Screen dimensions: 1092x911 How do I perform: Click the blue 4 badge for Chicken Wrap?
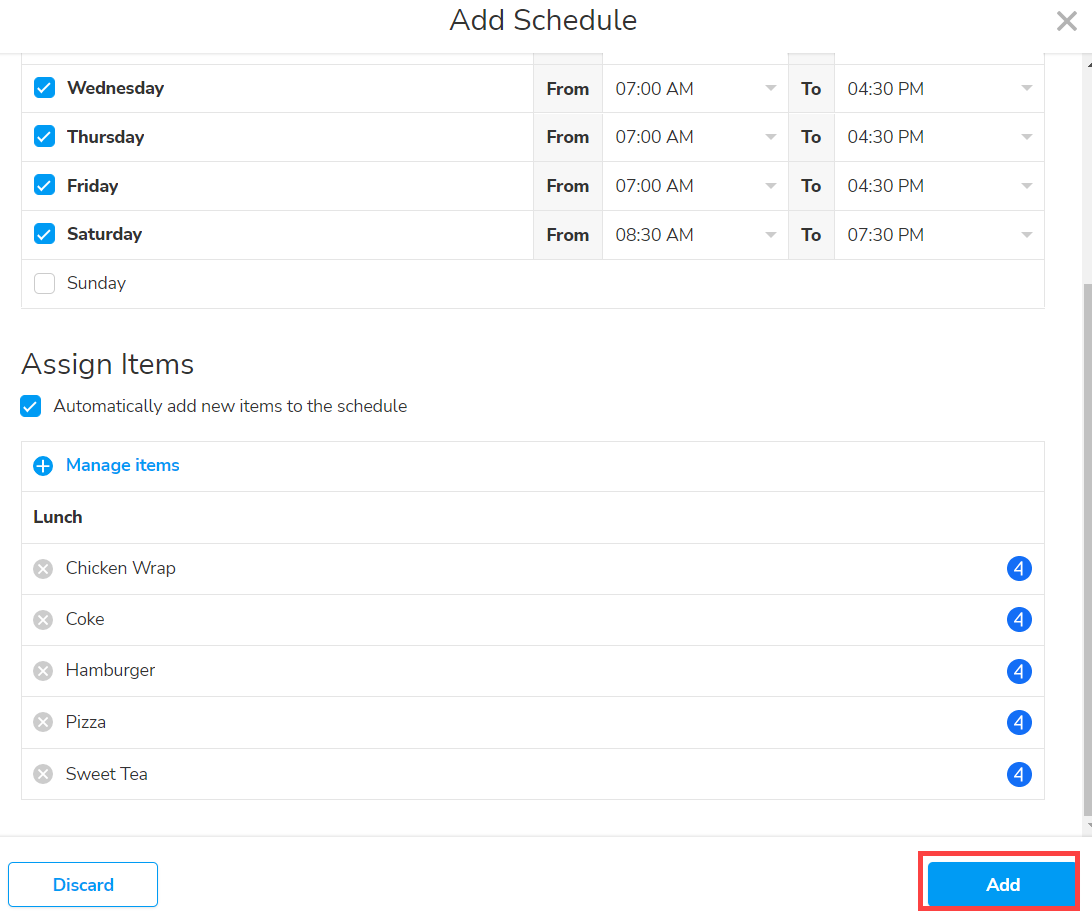coord(1018,569)
